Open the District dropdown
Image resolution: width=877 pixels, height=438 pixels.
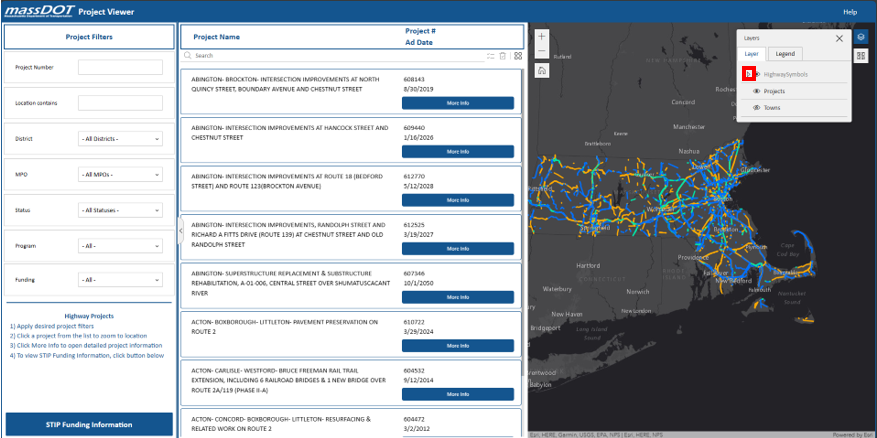120,139
